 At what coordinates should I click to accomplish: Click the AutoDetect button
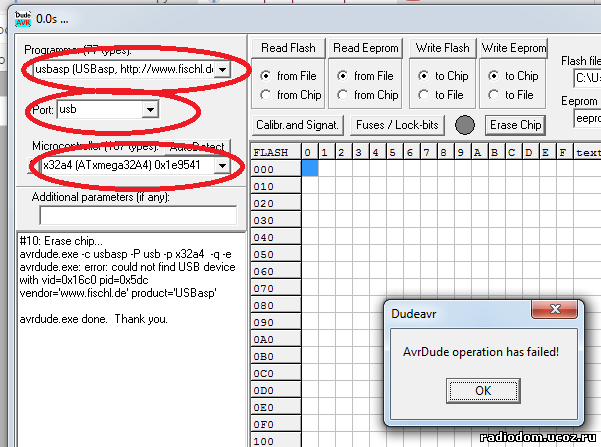[197, 146]
